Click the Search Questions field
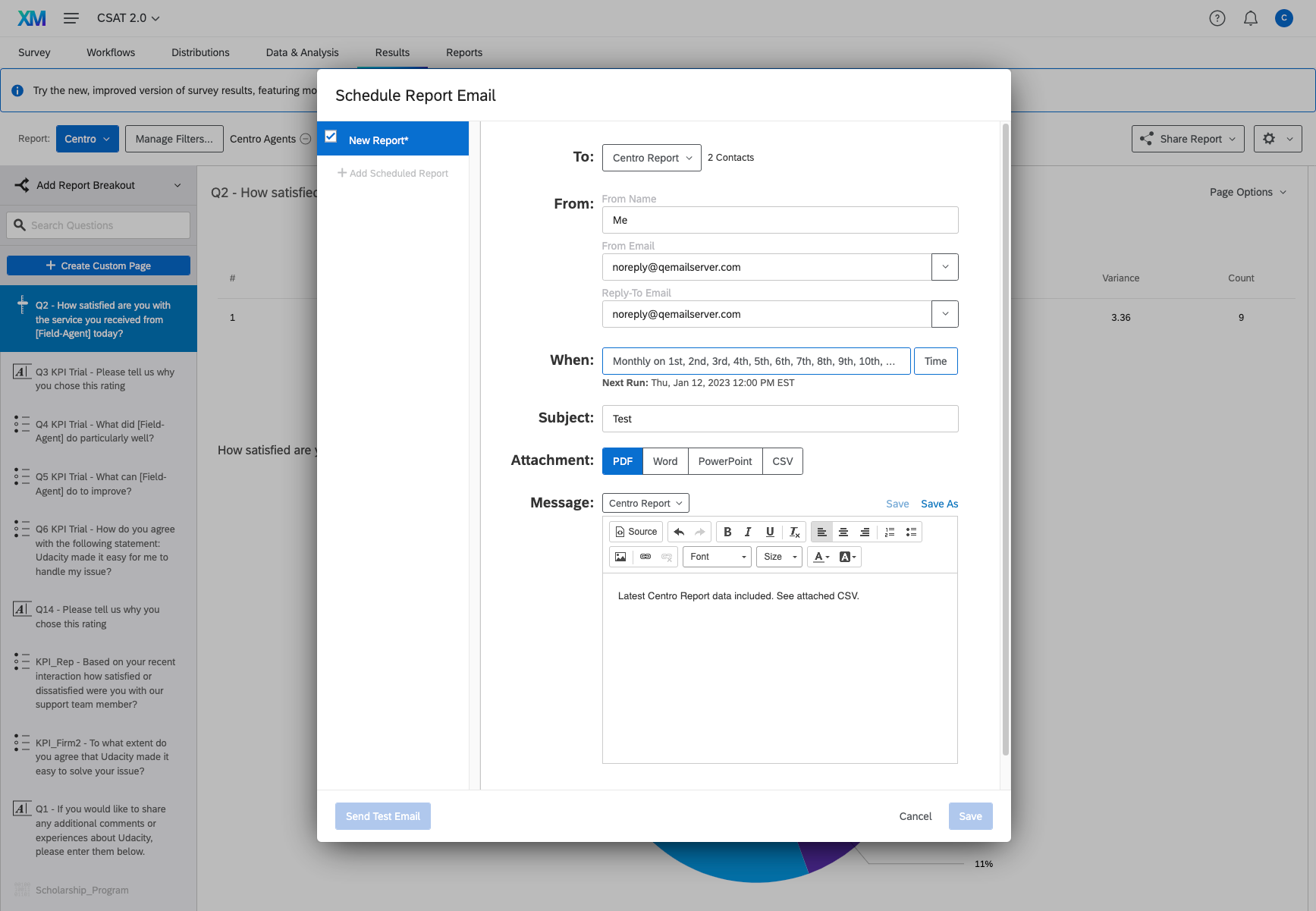Image resolution: width=1316 pixels, height=911 pixels. click(x=99, y=225)
